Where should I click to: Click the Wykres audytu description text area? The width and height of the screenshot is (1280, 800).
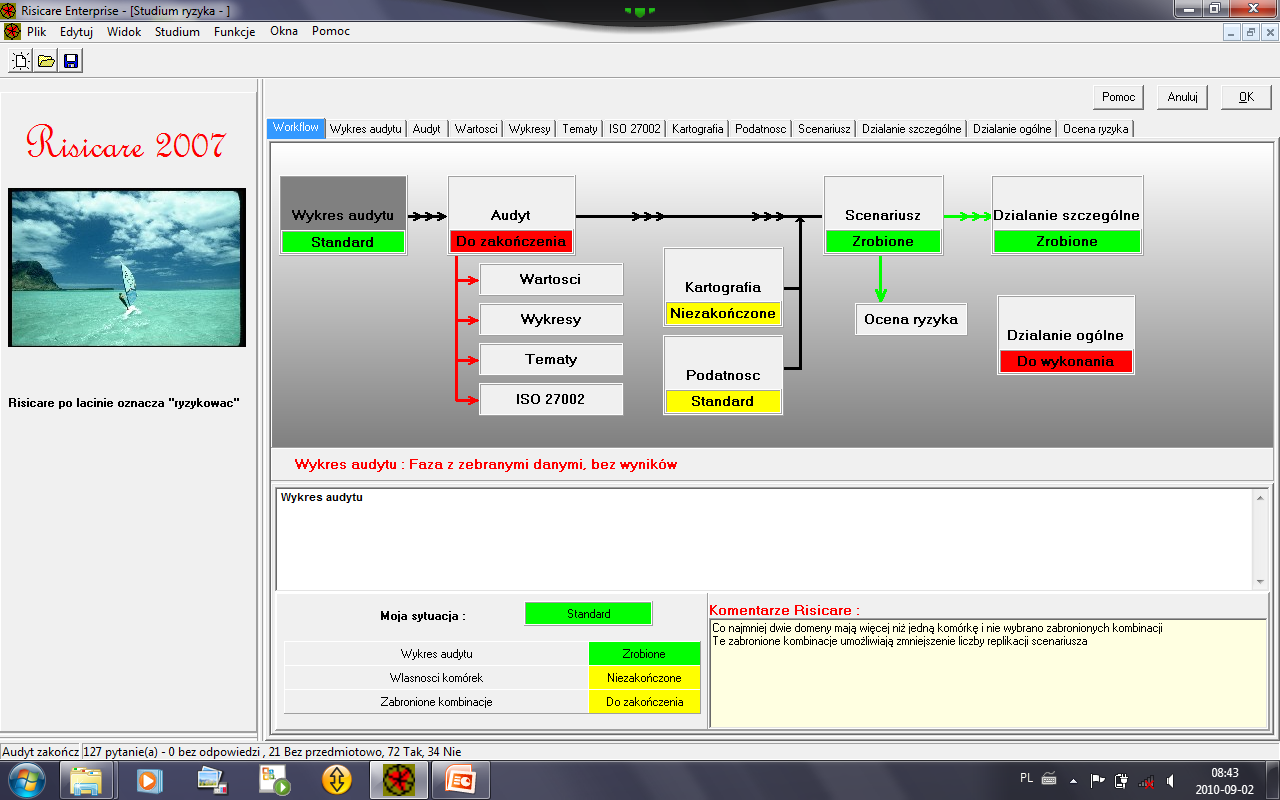764,538
